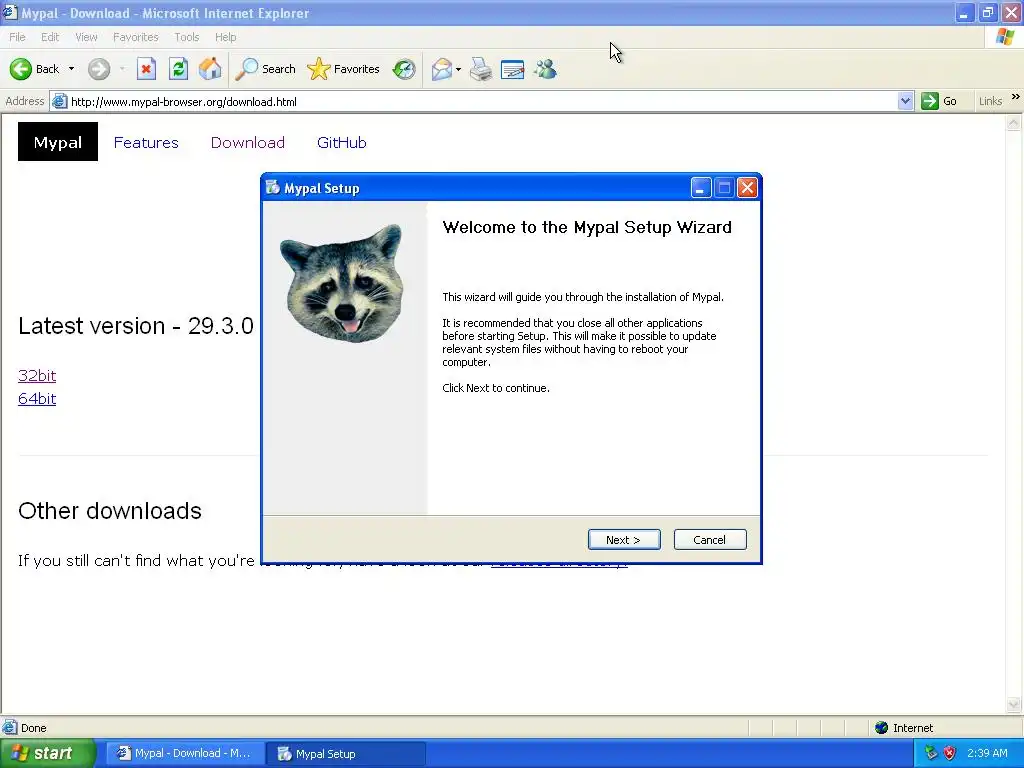Print the page with the printer icon

click(x=481, y=69)
